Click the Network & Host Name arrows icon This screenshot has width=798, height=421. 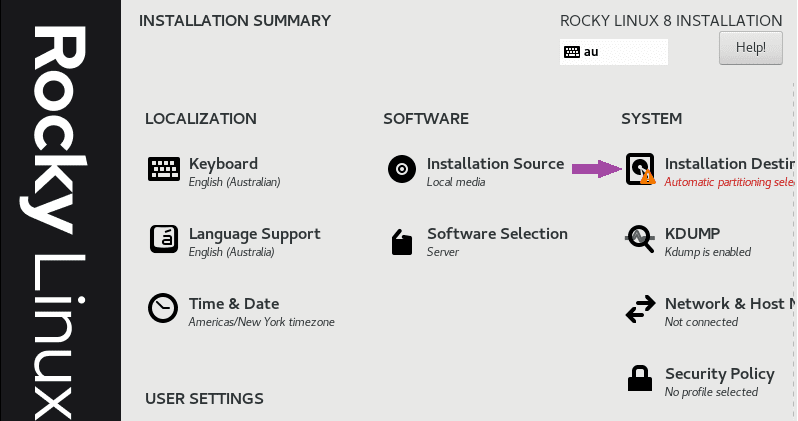[640, 309]
